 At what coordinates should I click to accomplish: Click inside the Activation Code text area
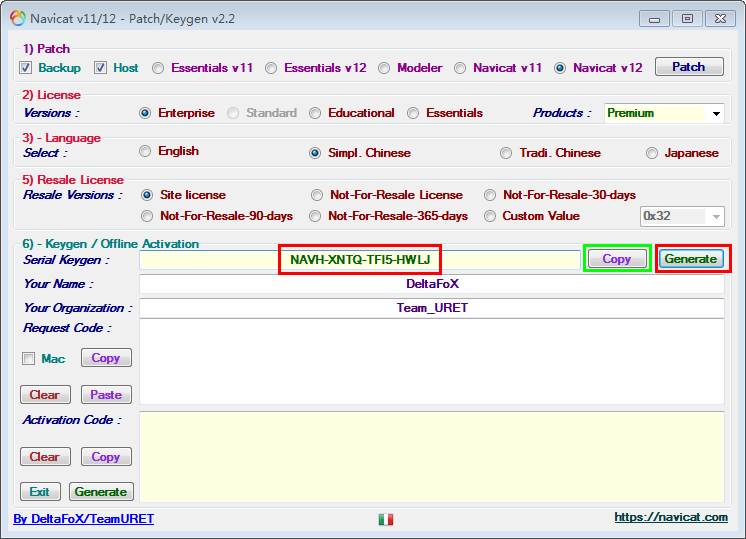(x=432, y=457)
